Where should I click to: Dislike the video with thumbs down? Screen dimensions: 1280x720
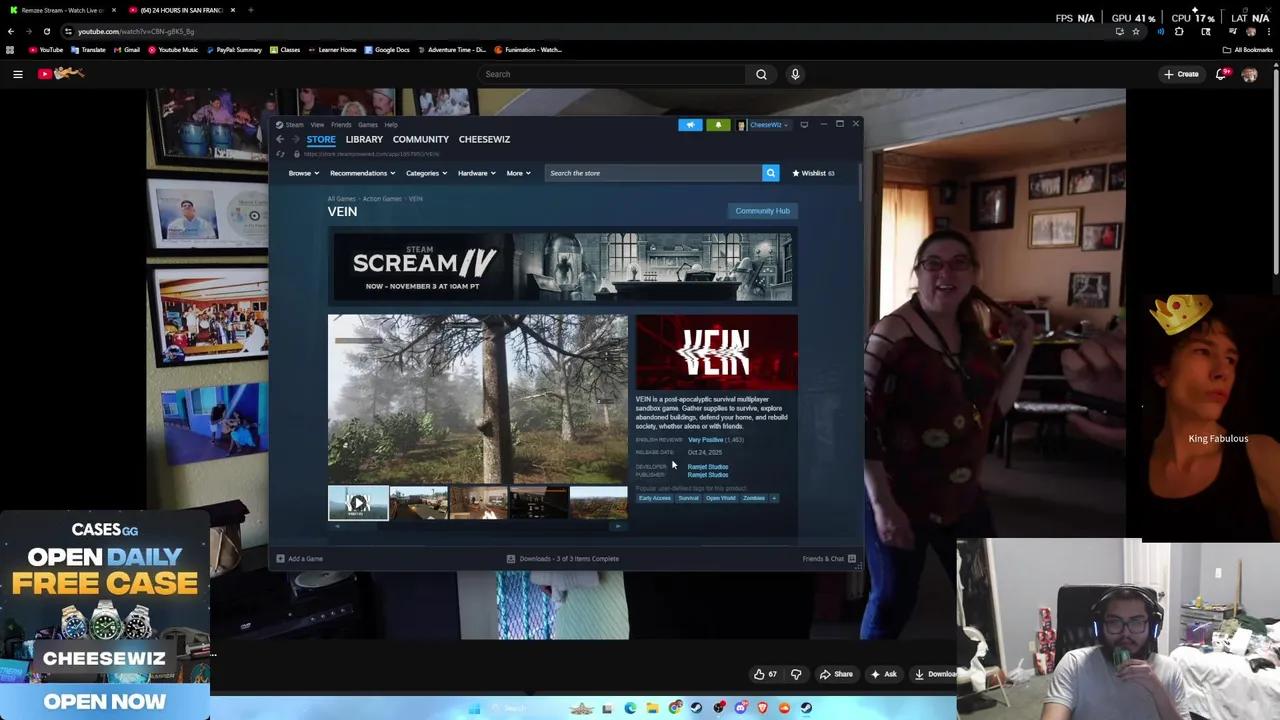[x=796, y=674]
